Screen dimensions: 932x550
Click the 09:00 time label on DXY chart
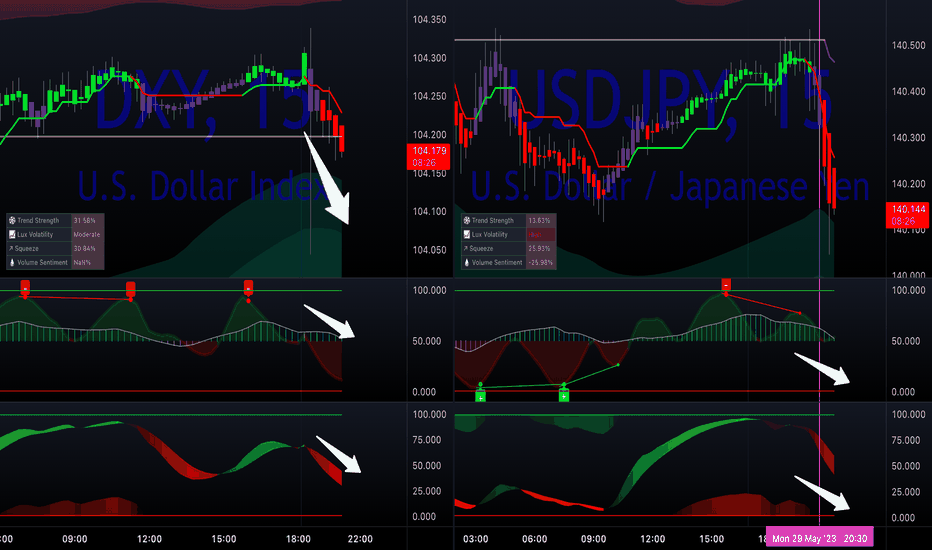[74, 539]
